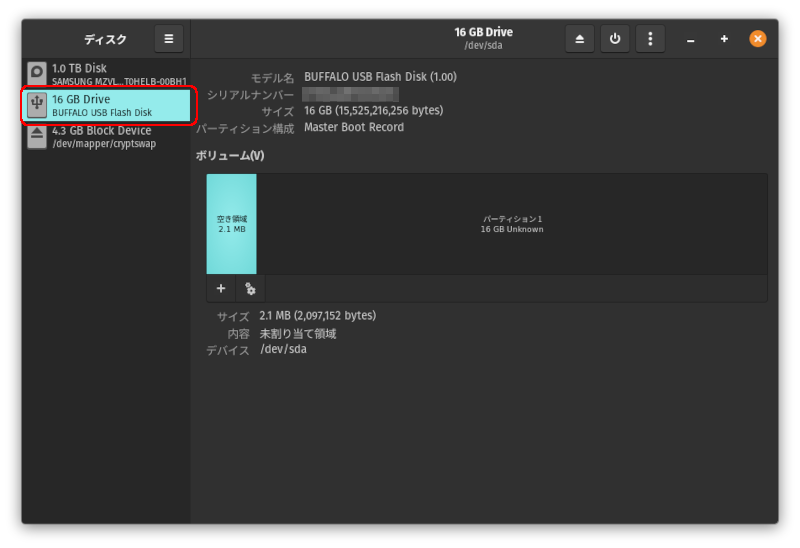This screenshot has width=800, height=548.
Task: Select the パーティション 1 16 GB Unknown volume
Action: coord(512,223)
